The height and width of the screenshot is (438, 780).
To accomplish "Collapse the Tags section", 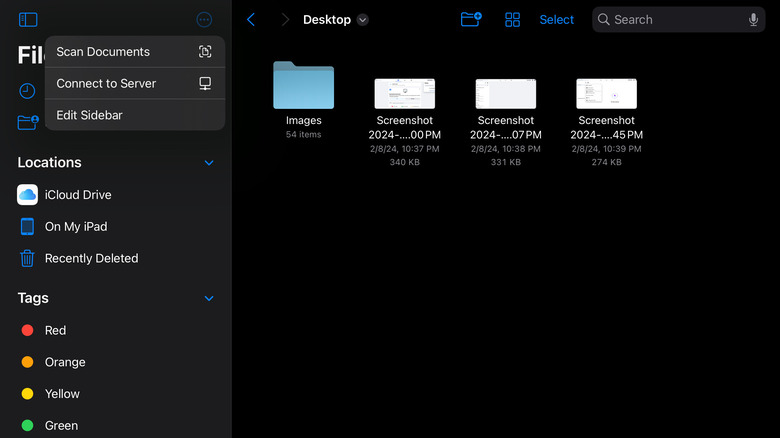I will tap(209, 298).
